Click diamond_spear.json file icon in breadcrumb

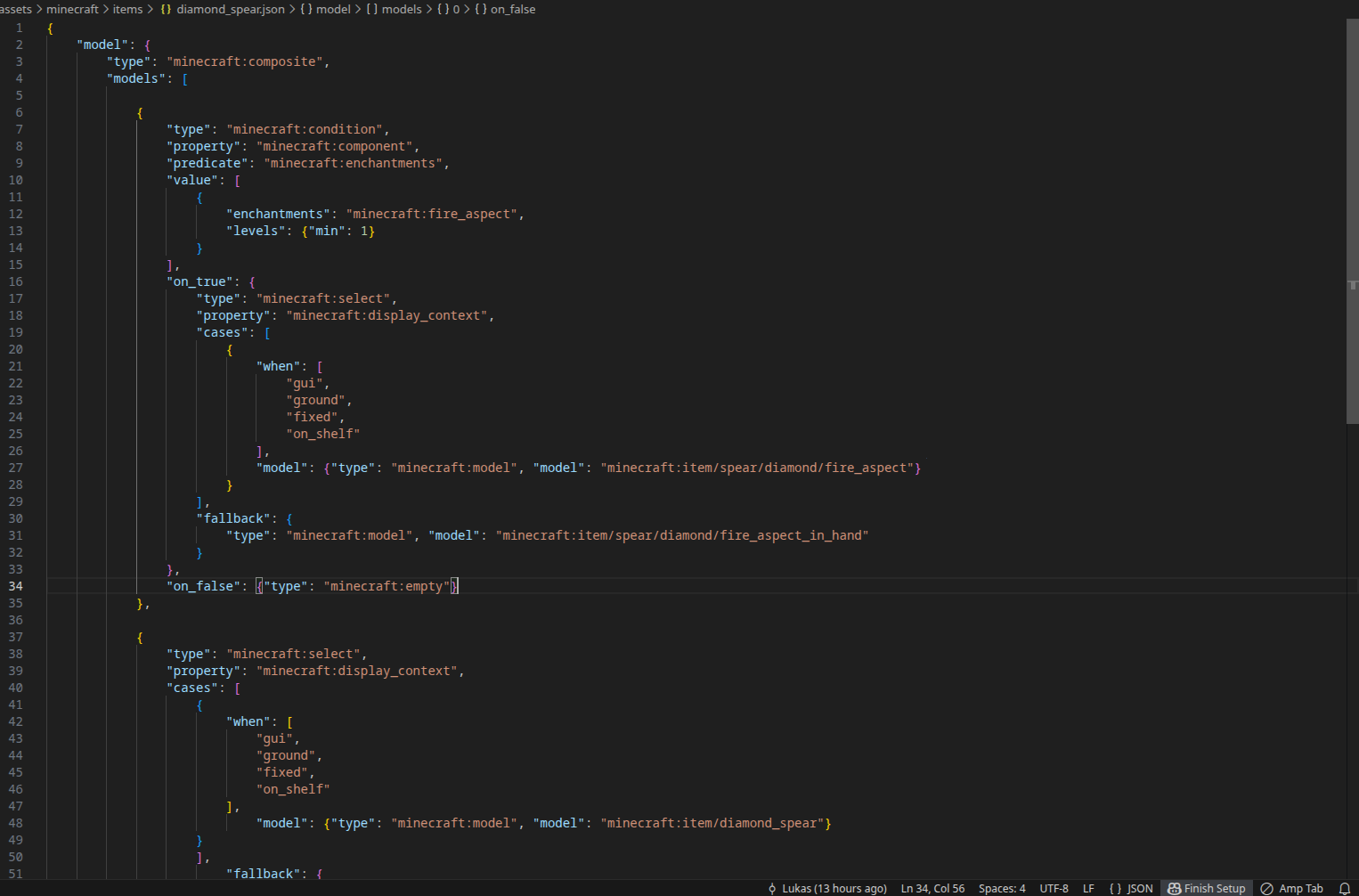pyautogui.click(x=166, y=9)
